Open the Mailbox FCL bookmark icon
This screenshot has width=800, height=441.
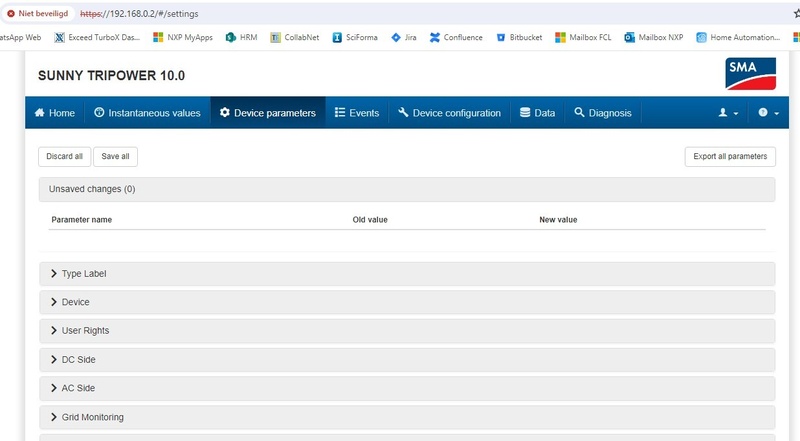(x=560, y=37)
